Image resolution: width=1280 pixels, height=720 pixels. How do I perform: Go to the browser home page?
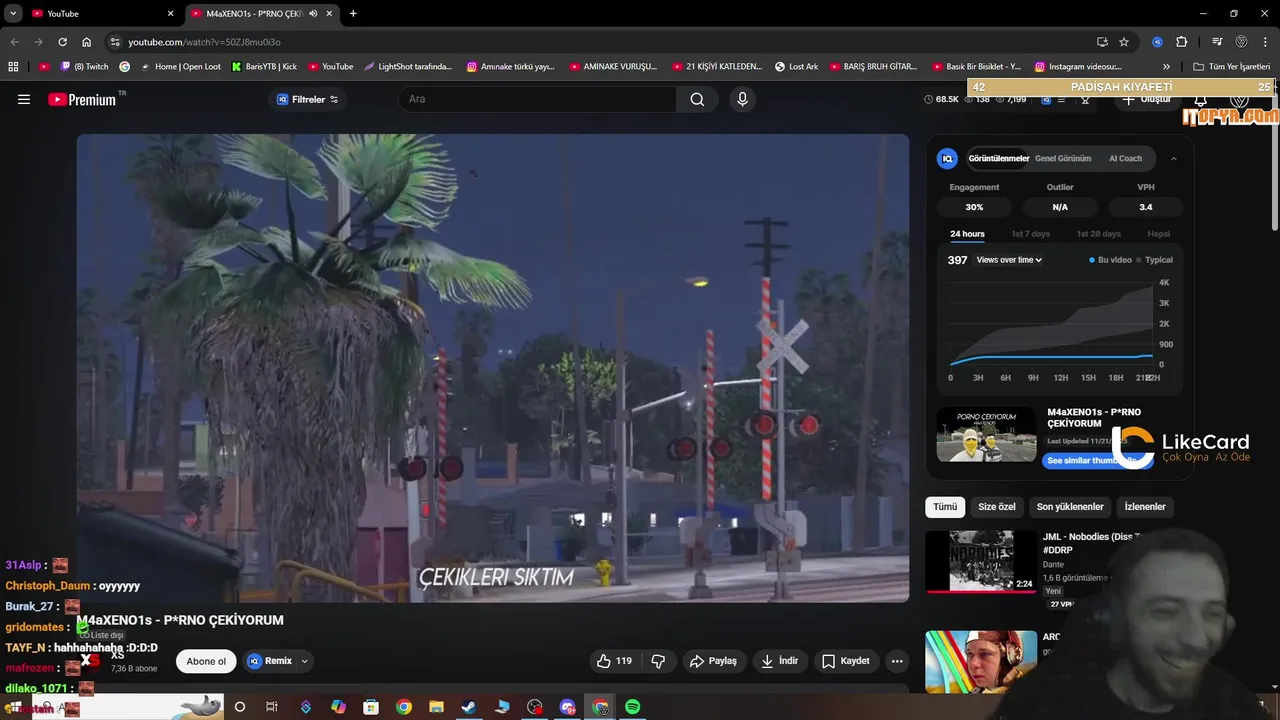pos(87,42)
